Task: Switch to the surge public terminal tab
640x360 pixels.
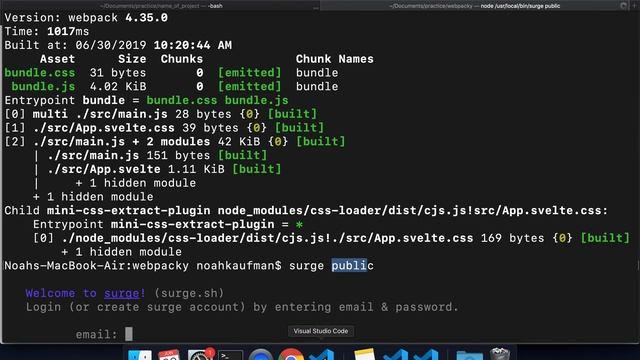Action: coord(476,6)
